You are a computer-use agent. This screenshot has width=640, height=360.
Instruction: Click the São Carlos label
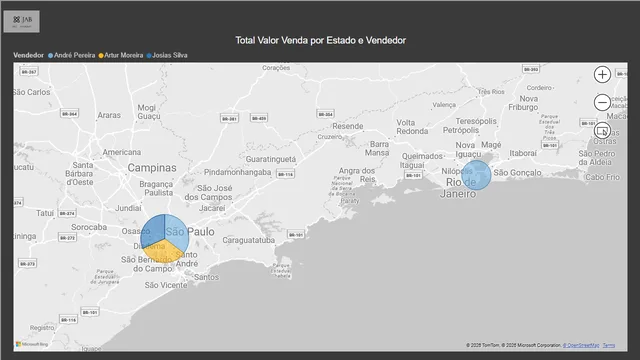(32, 92)
